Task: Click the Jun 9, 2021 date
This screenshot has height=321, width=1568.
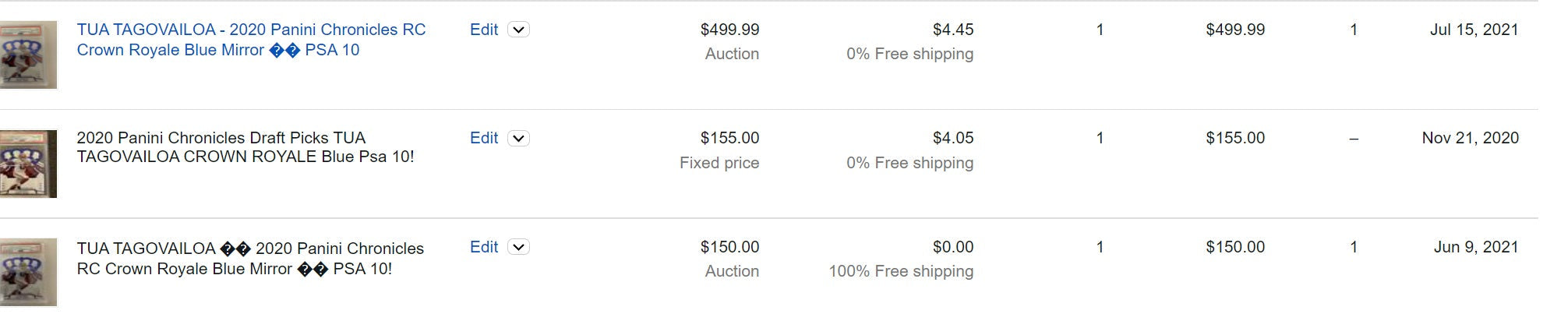Action: click(x=1476, y=247)
